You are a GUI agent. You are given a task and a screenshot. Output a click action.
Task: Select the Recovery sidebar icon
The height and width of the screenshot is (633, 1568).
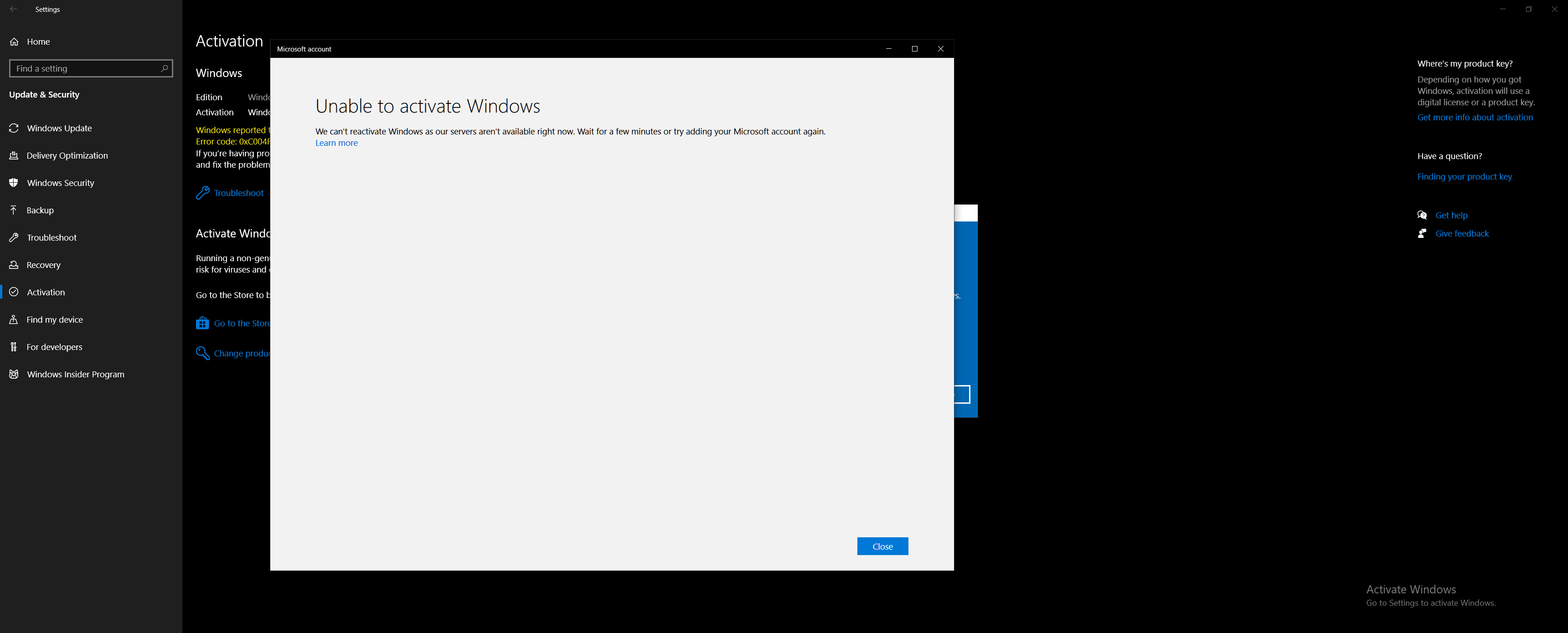pos(14,265)
